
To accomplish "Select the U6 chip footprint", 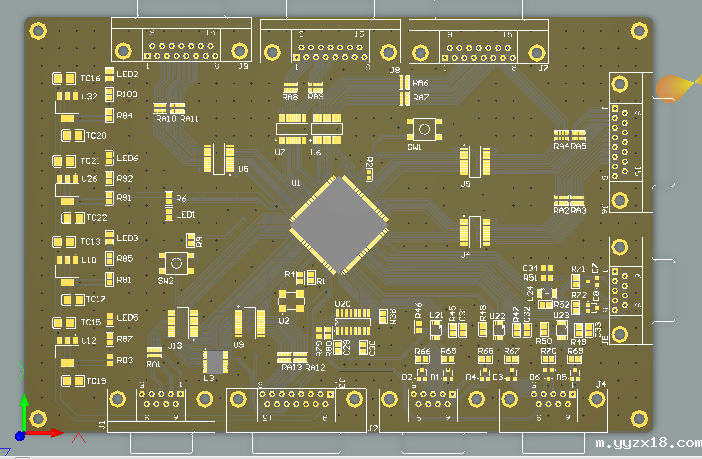I will (x=220, y=158).
